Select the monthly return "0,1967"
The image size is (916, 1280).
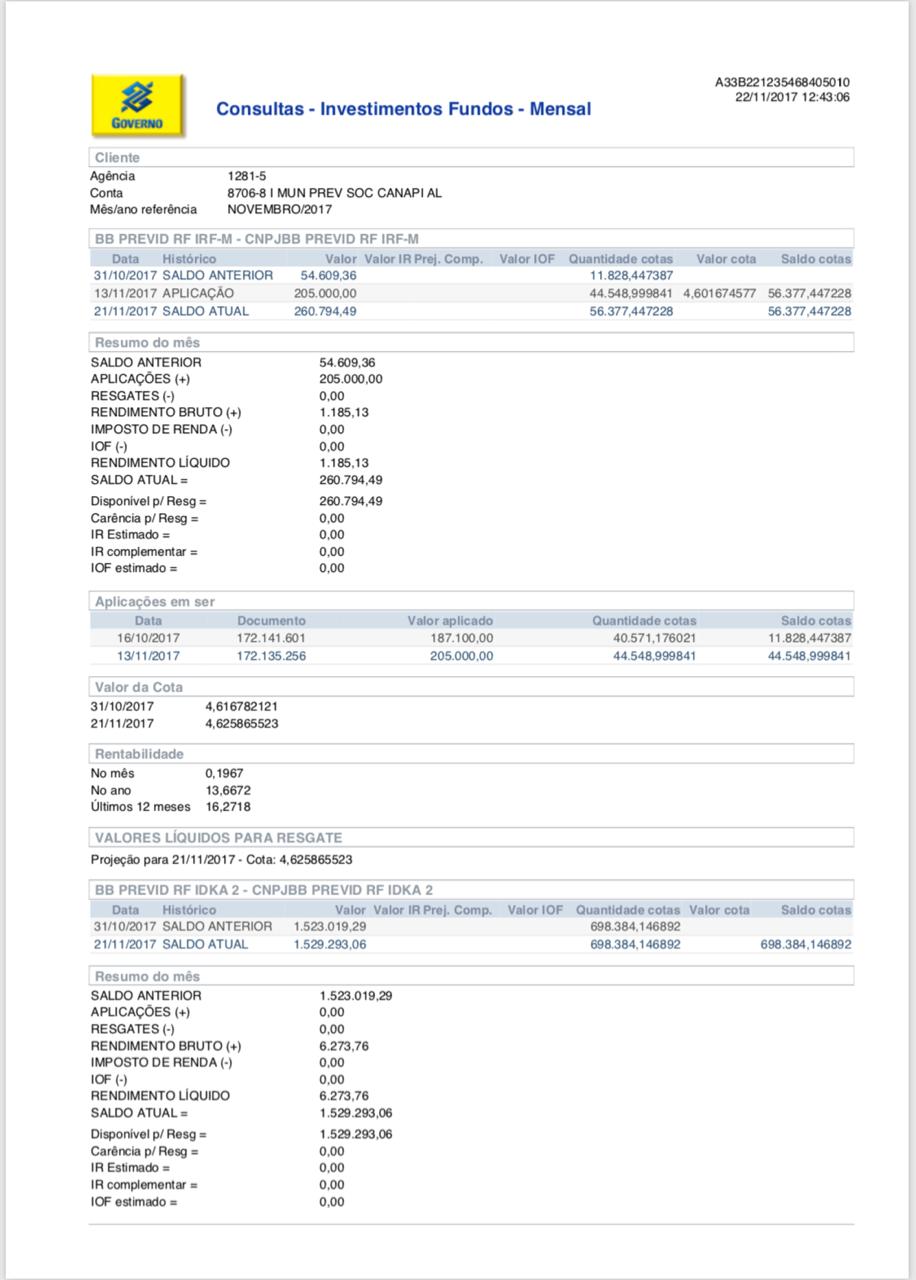224,773
